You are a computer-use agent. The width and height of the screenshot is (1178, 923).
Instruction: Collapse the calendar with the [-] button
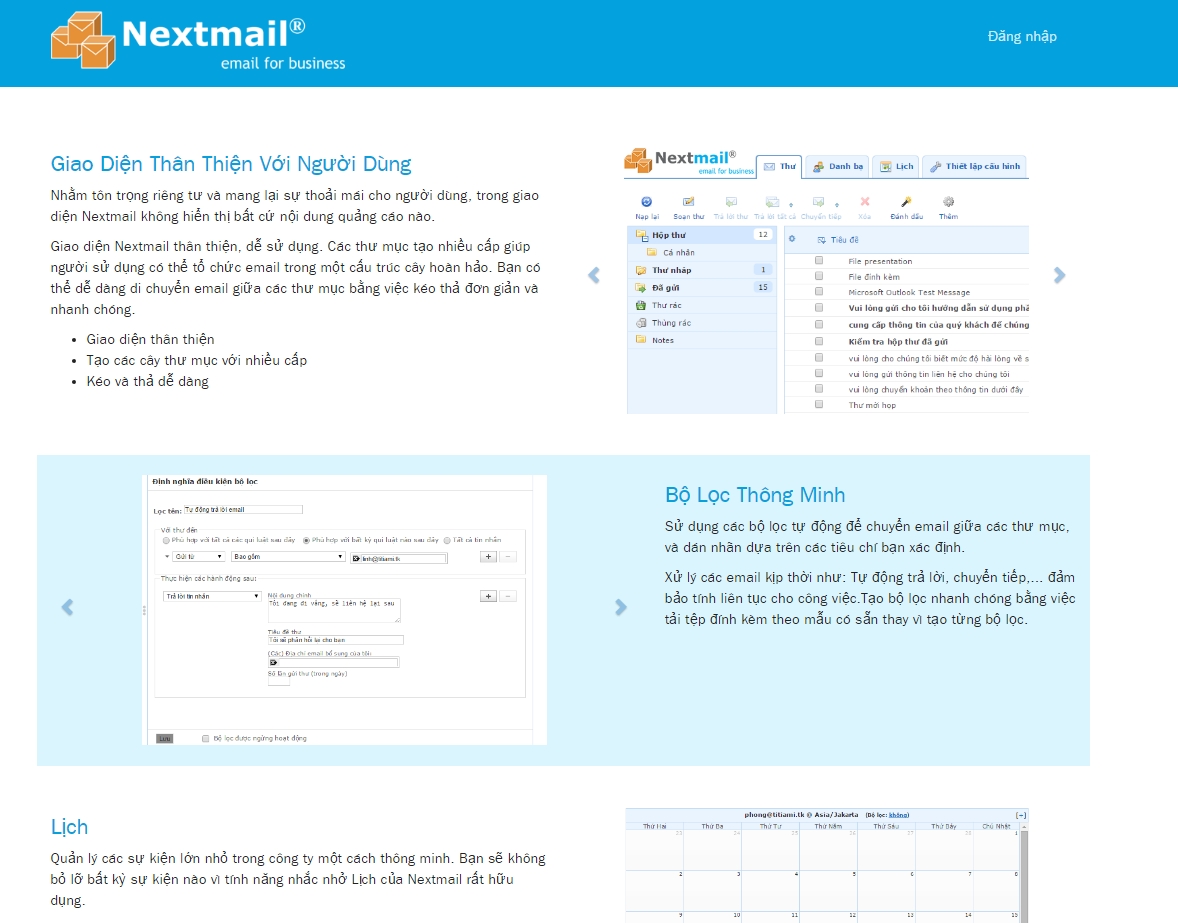point(1021,815)
